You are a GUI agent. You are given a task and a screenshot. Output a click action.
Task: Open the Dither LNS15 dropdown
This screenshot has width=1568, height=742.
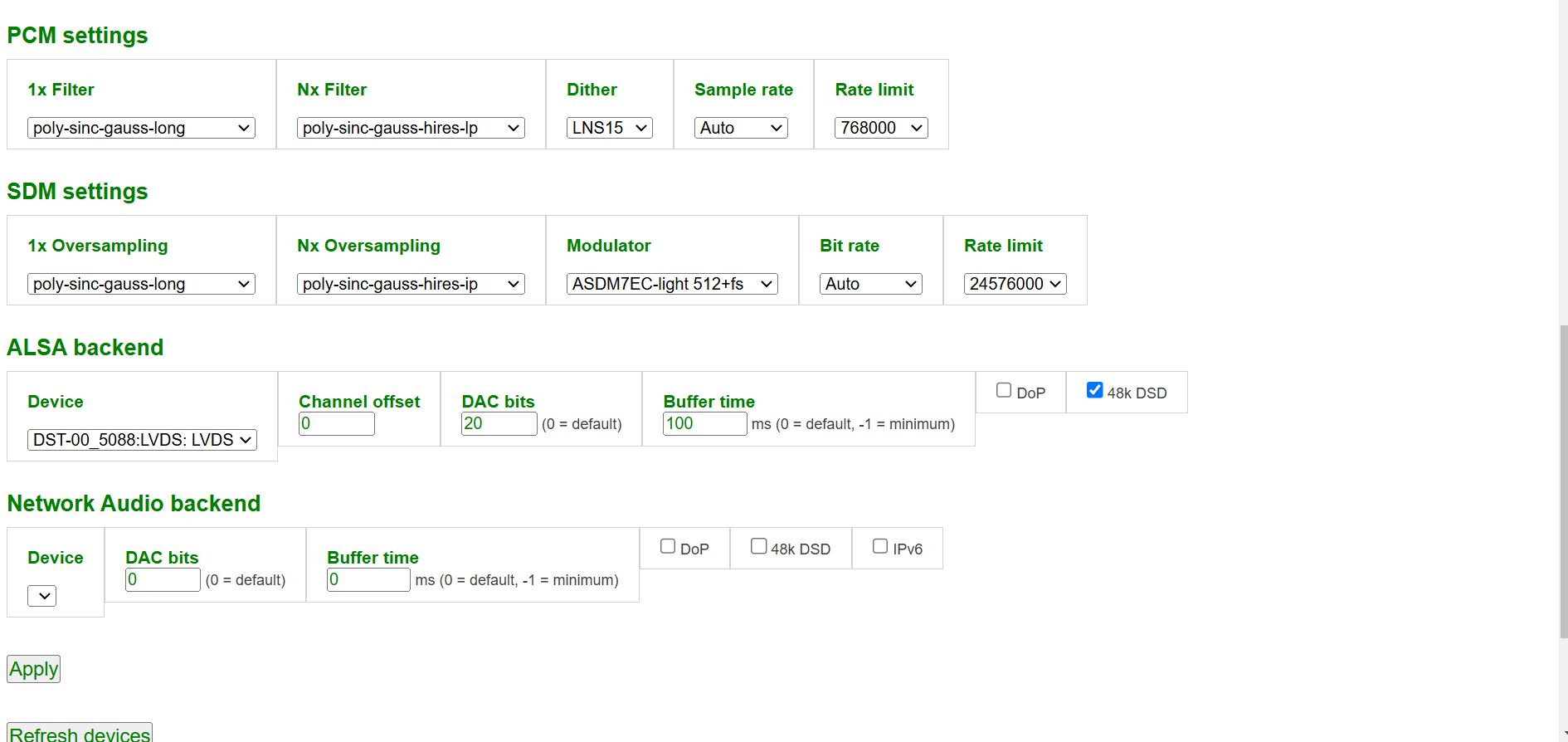(x=609, y=128)
